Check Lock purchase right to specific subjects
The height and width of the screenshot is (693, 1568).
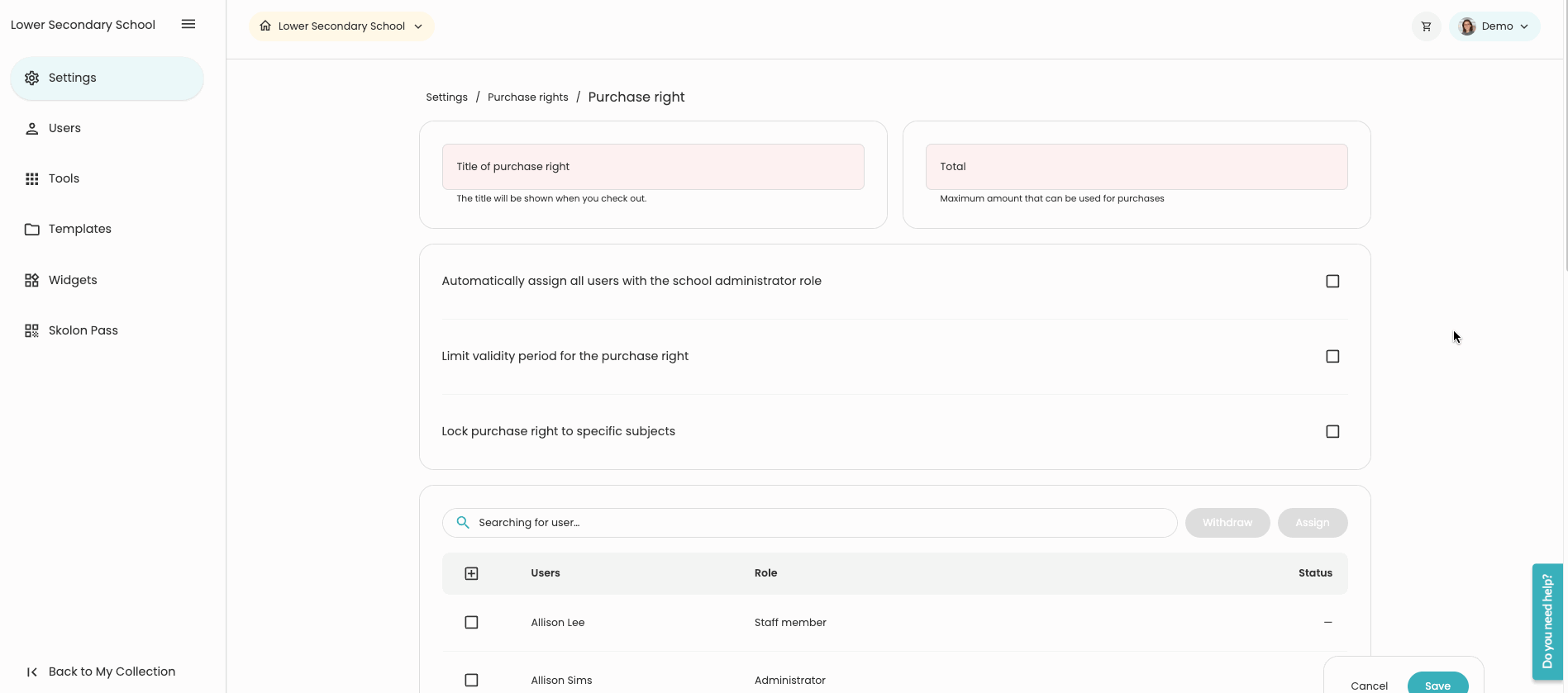[x=1332, y=432]
